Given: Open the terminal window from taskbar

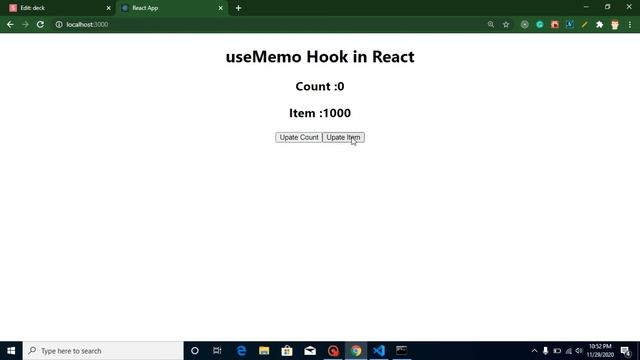Looking at the screenshot, I should pyautogui.click(x=402, y=351).
